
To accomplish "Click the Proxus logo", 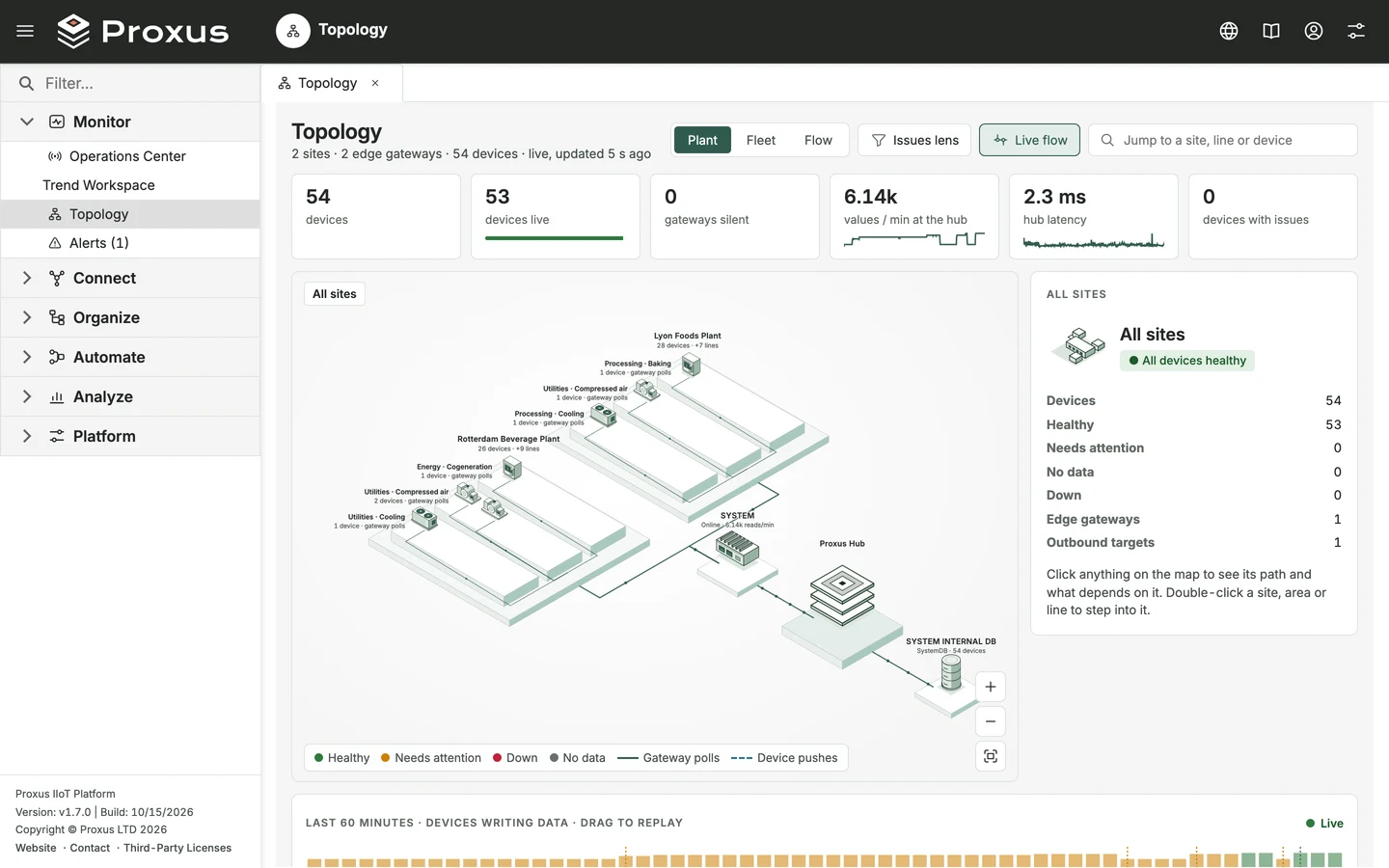I will (x=143, y=31).
